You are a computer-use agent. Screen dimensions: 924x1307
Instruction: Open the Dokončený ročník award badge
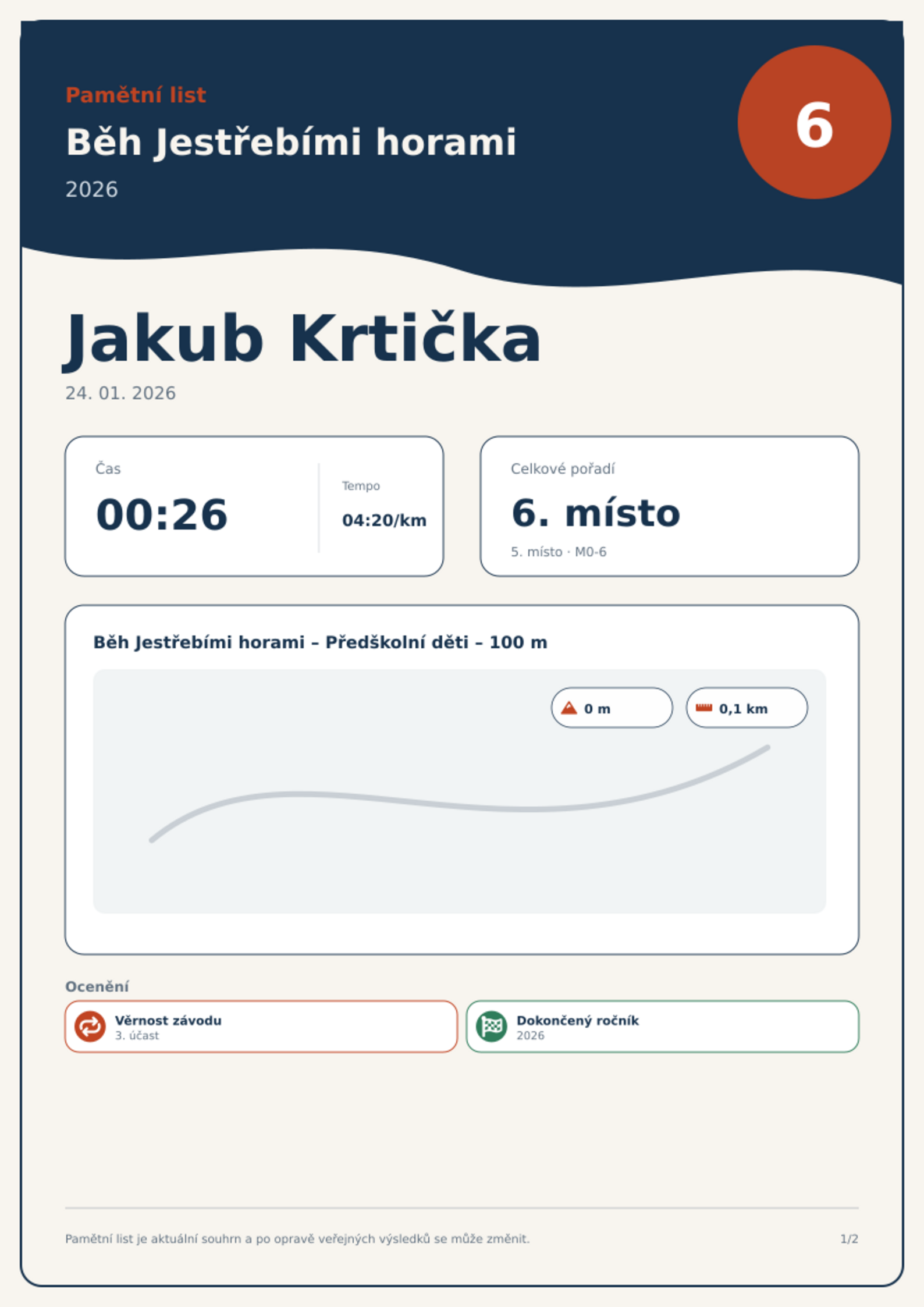663,1027
